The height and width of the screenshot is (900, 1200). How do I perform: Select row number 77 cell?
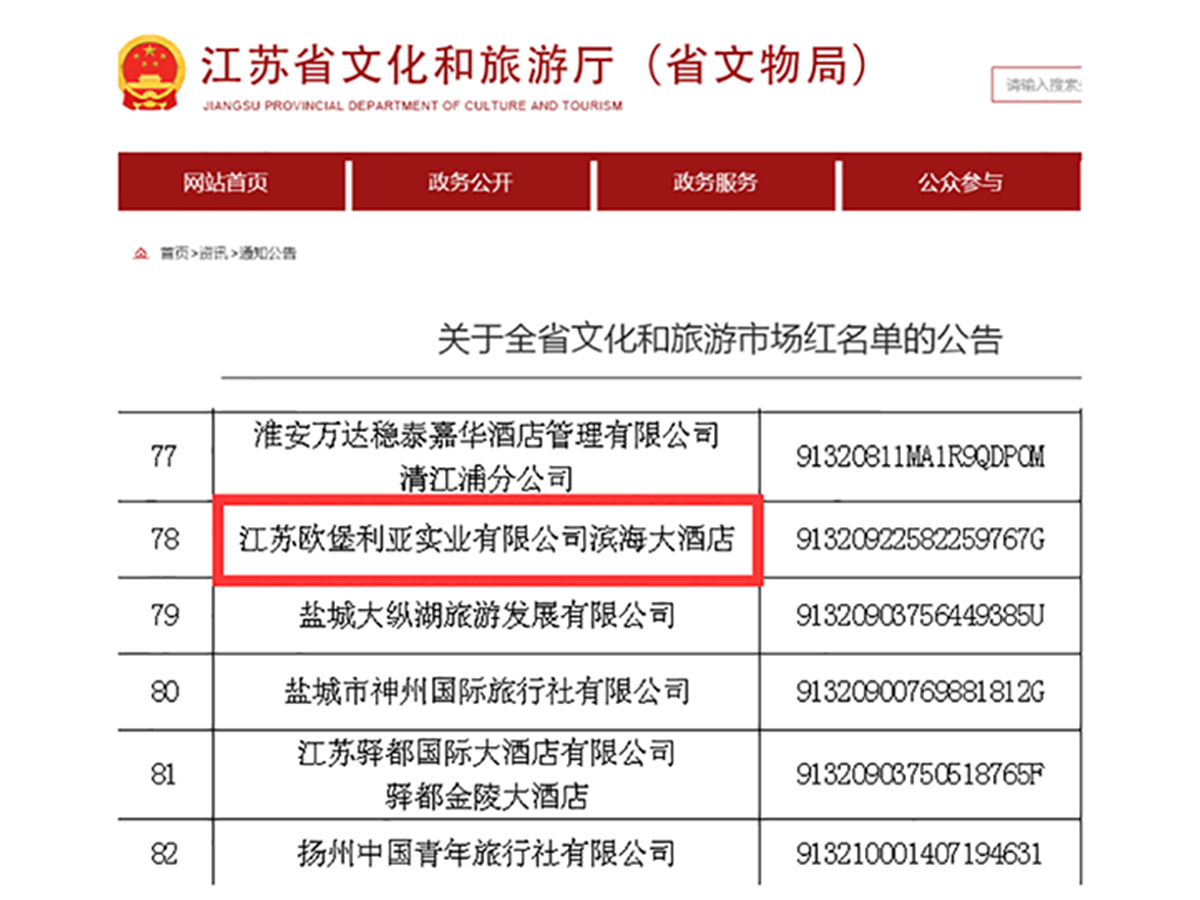(165, 456)
